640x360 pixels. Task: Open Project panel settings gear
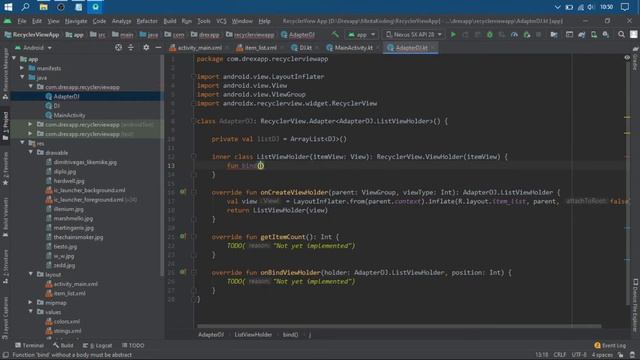point(146,48)
